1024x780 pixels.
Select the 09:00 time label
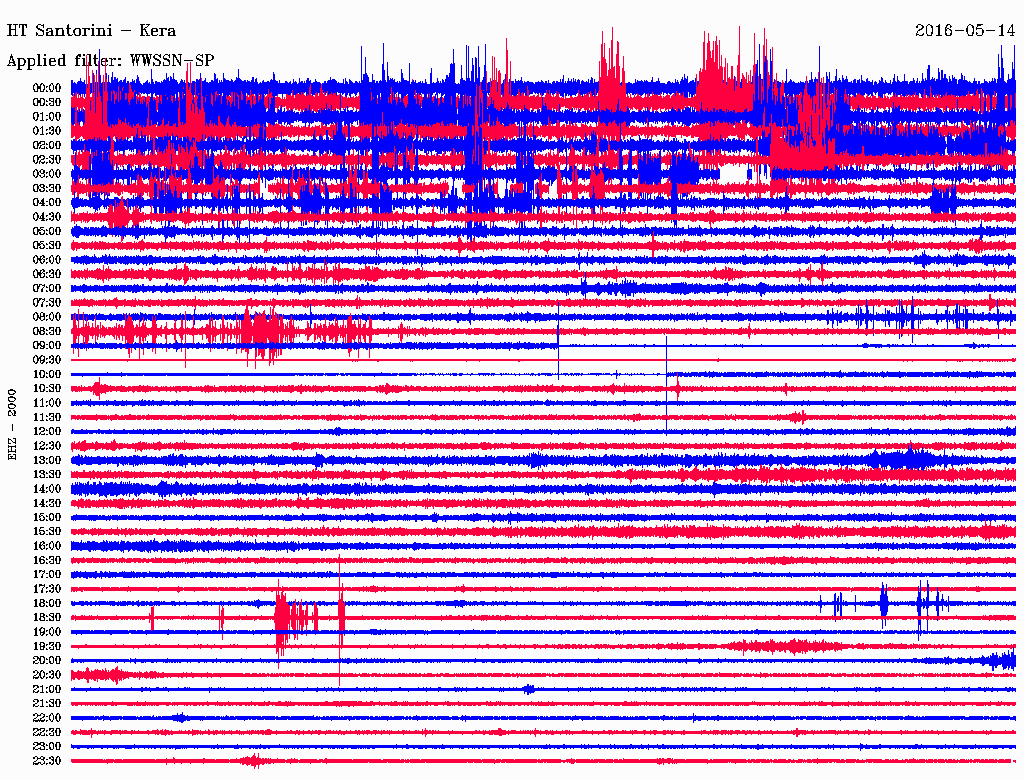click(47, 346)
